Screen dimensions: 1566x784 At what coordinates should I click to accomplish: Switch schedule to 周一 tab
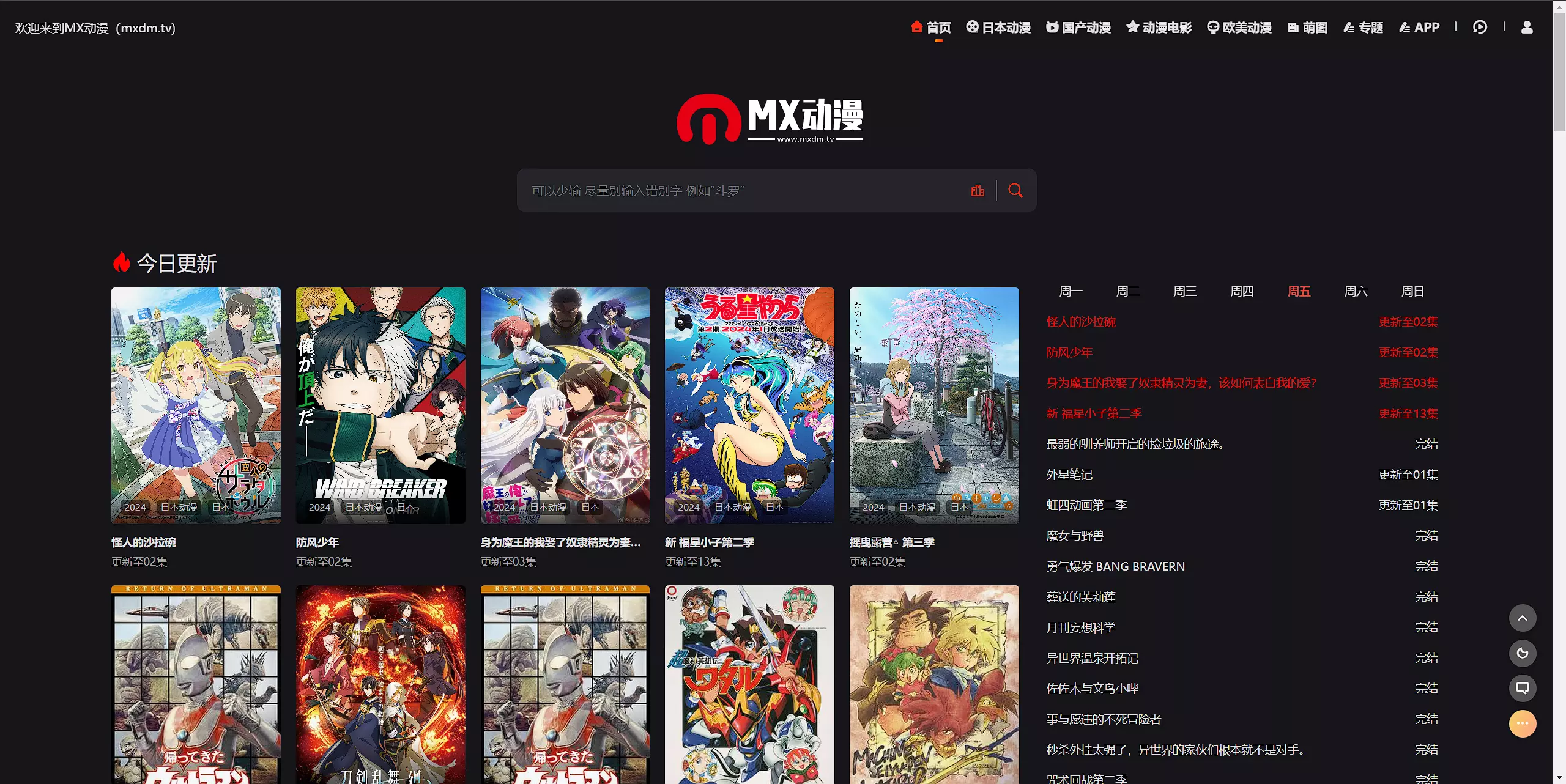(x=1071, y=292)
